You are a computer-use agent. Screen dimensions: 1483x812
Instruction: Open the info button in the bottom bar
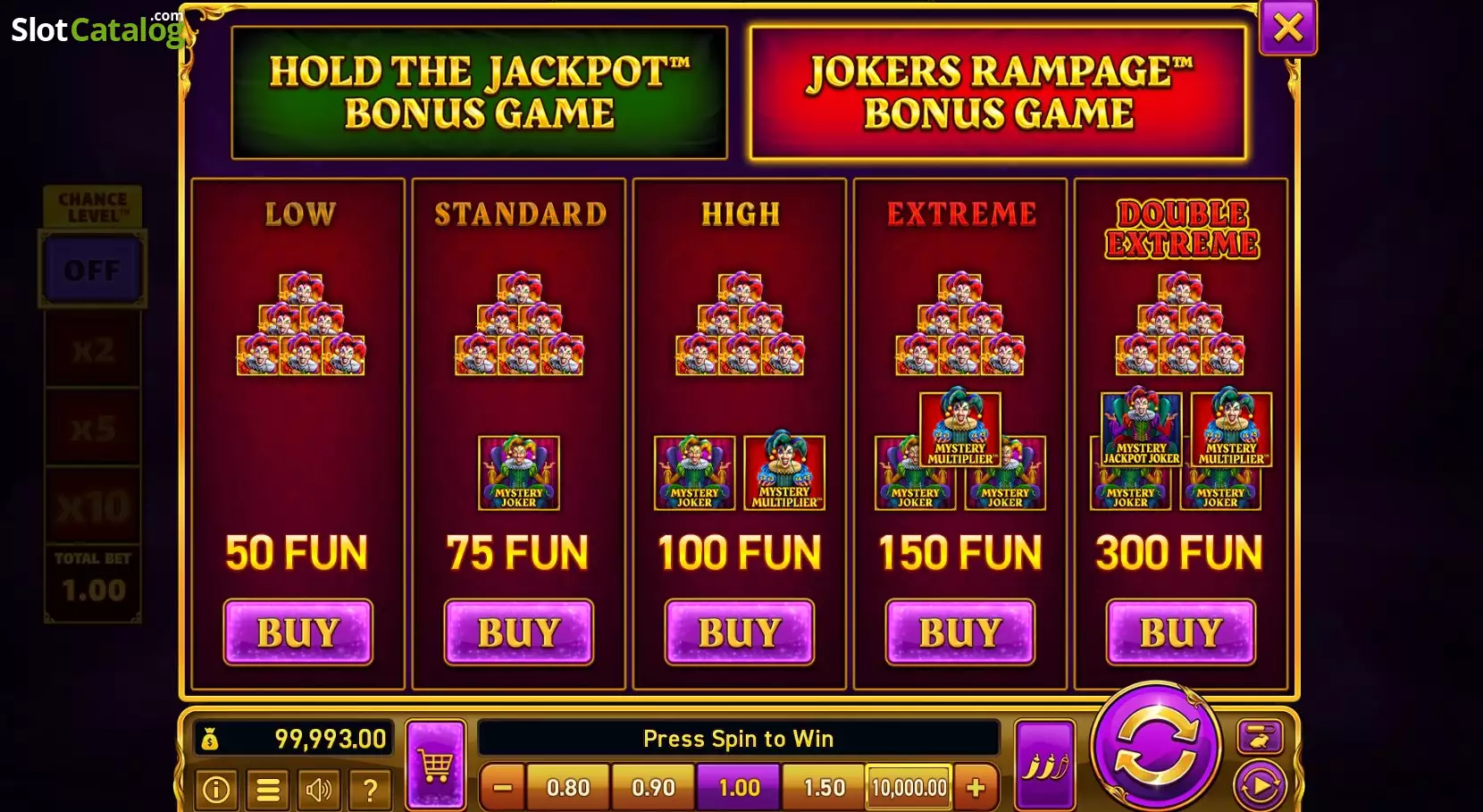pyautogui.click(x=216, y=789)
